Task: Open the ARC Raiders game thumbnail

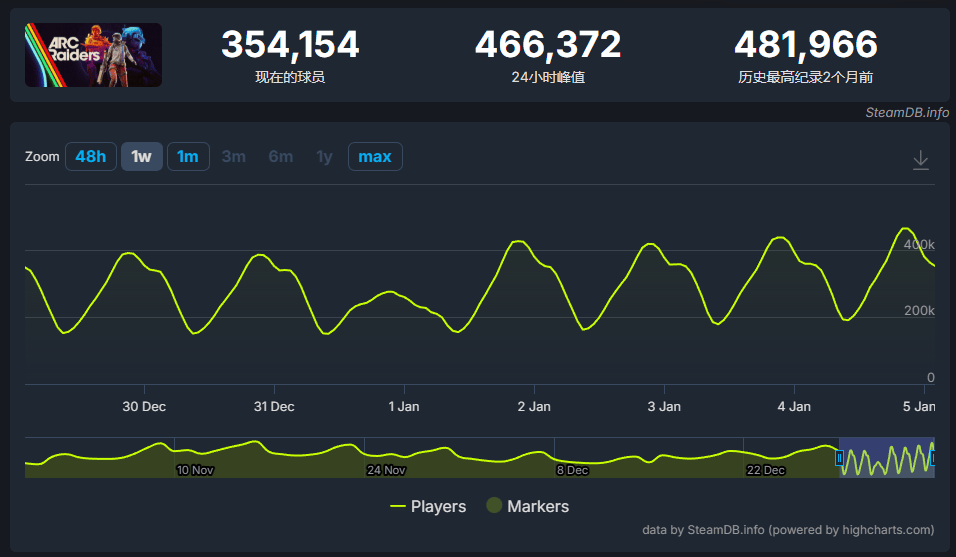Action: coord(93,55)
